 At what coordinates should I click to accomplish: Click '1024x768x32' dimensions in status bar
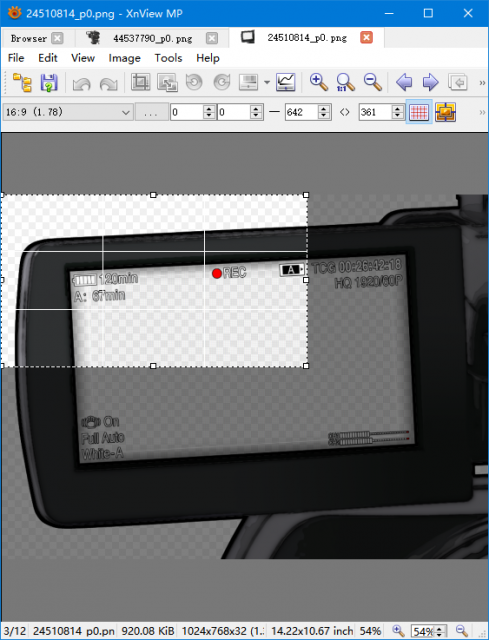pos(223,631)
